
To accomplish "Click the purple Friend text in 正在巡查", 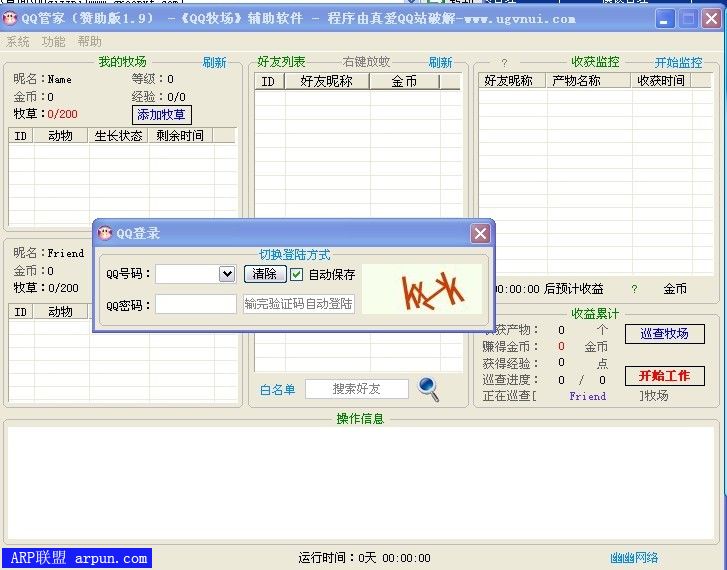I will 587,396.
